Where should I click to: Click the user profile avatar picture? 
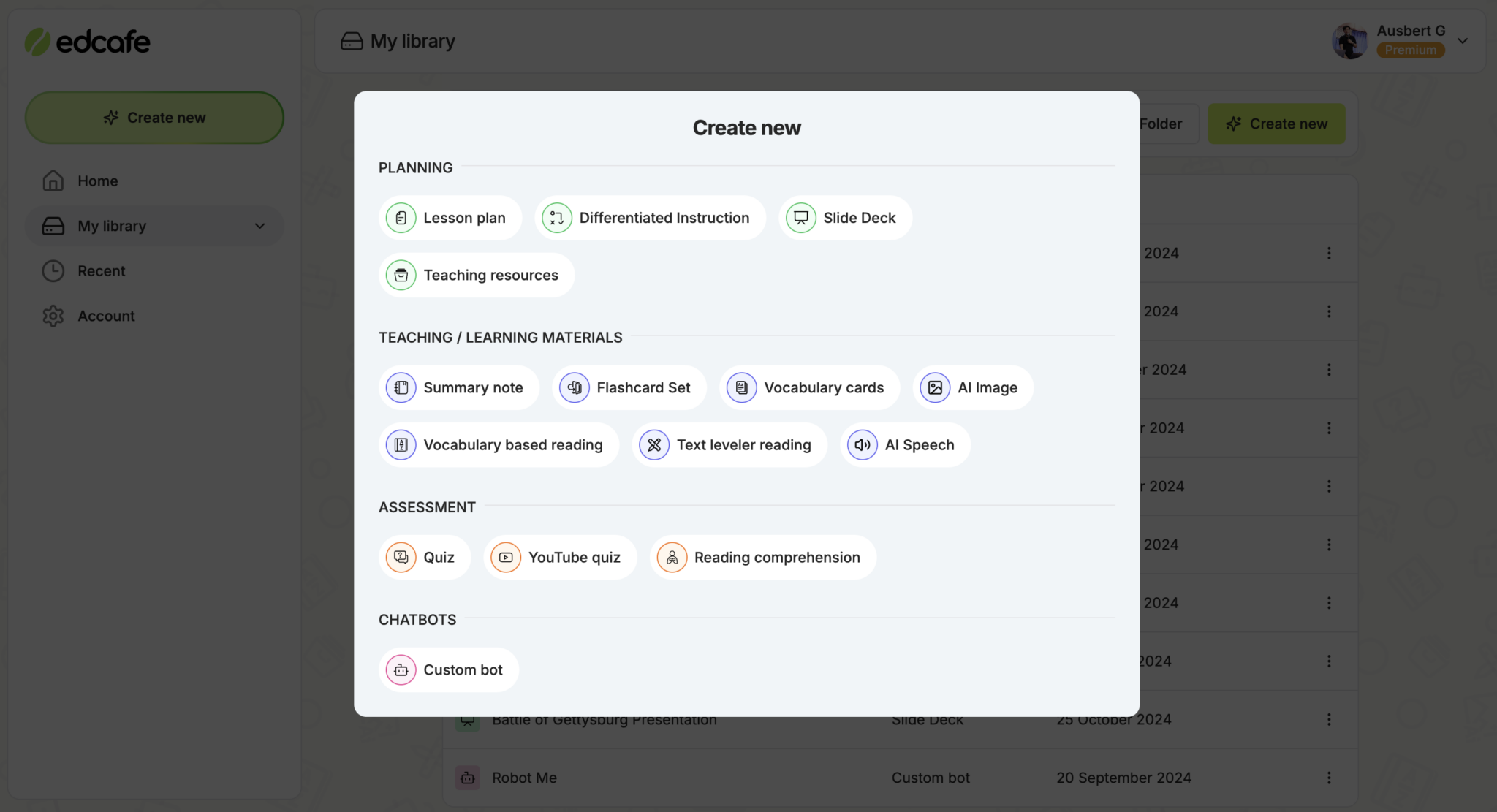1350,41
